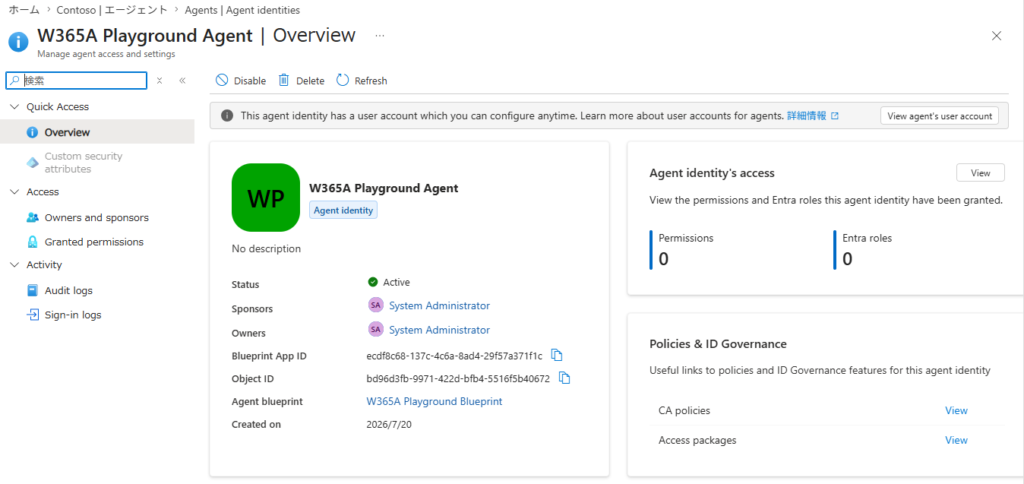
Task: Open Owners System Administrator link
Action: click(440, 329)
